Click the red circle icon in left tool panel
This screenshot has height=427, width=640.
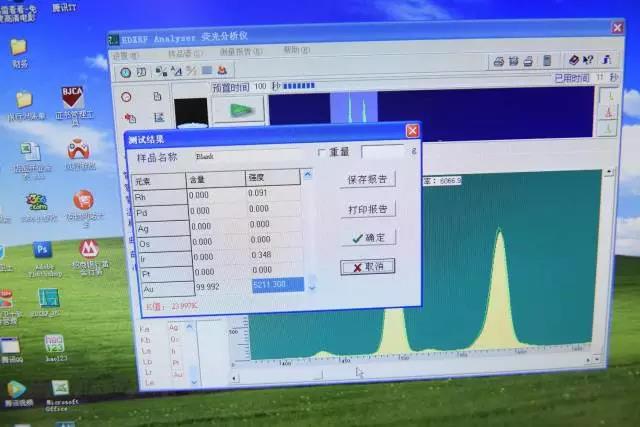click(126, 97)
